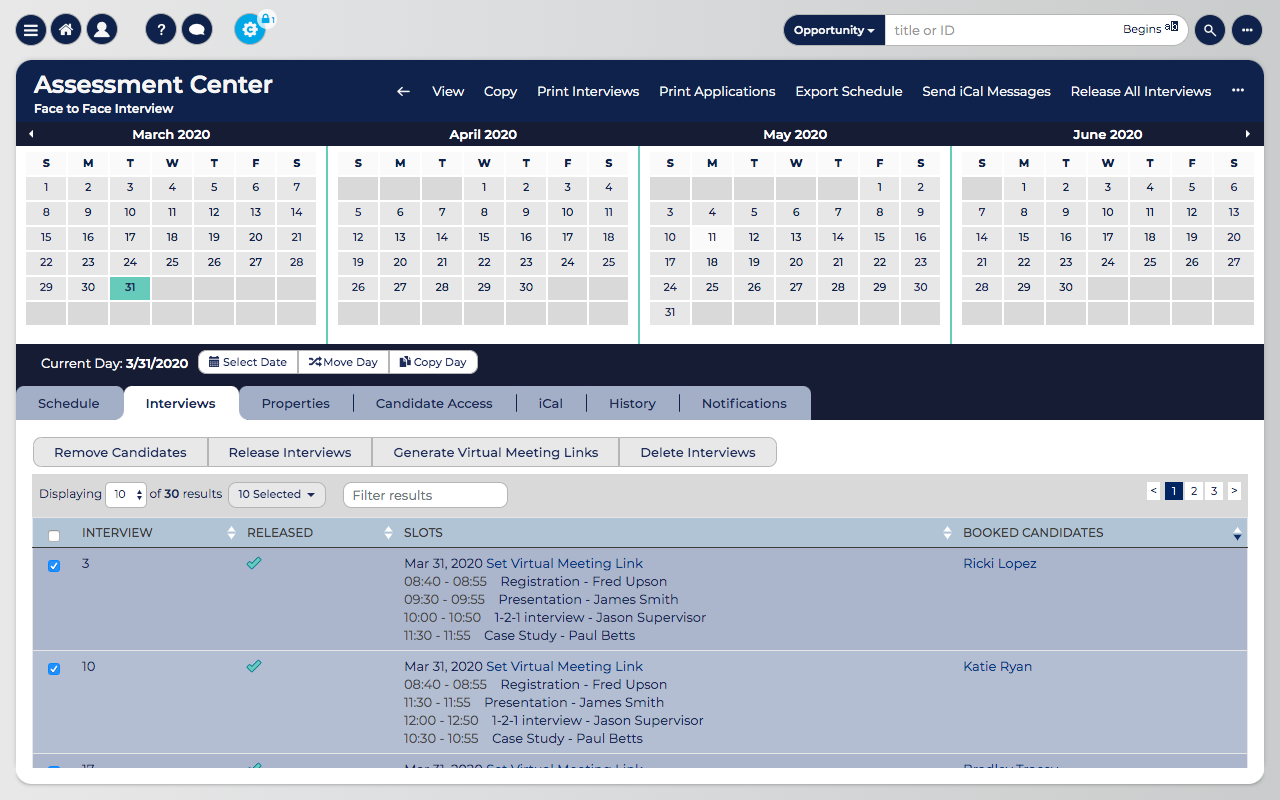Open the blue settings gear icon

coord(250,30)
